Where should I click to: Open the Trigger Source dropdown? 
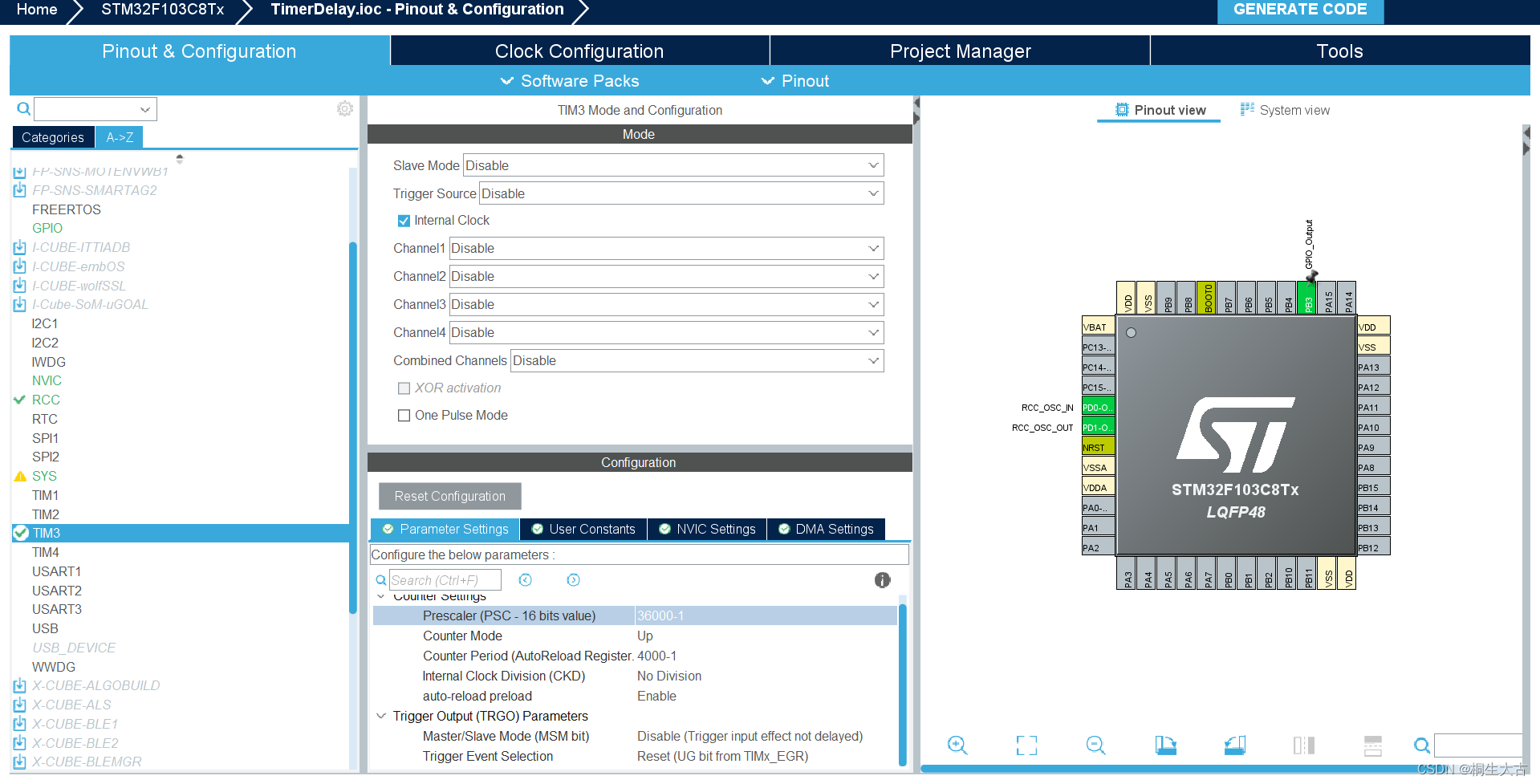coord(681,193)
